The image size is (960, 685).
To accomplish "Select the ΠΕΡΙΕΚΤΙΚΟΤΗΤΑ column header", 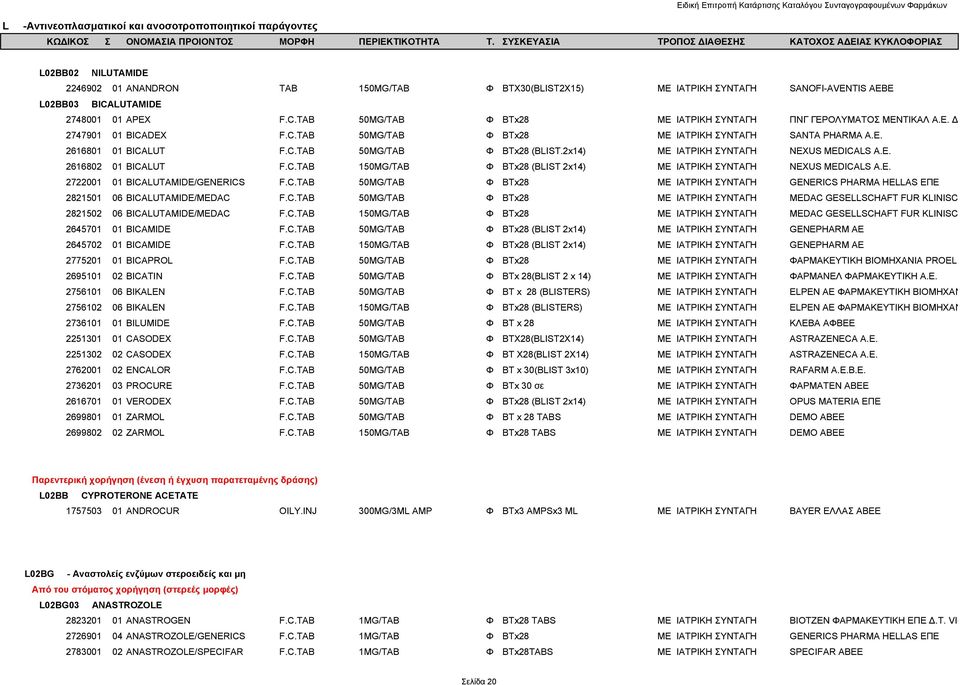I will point(399,42).
